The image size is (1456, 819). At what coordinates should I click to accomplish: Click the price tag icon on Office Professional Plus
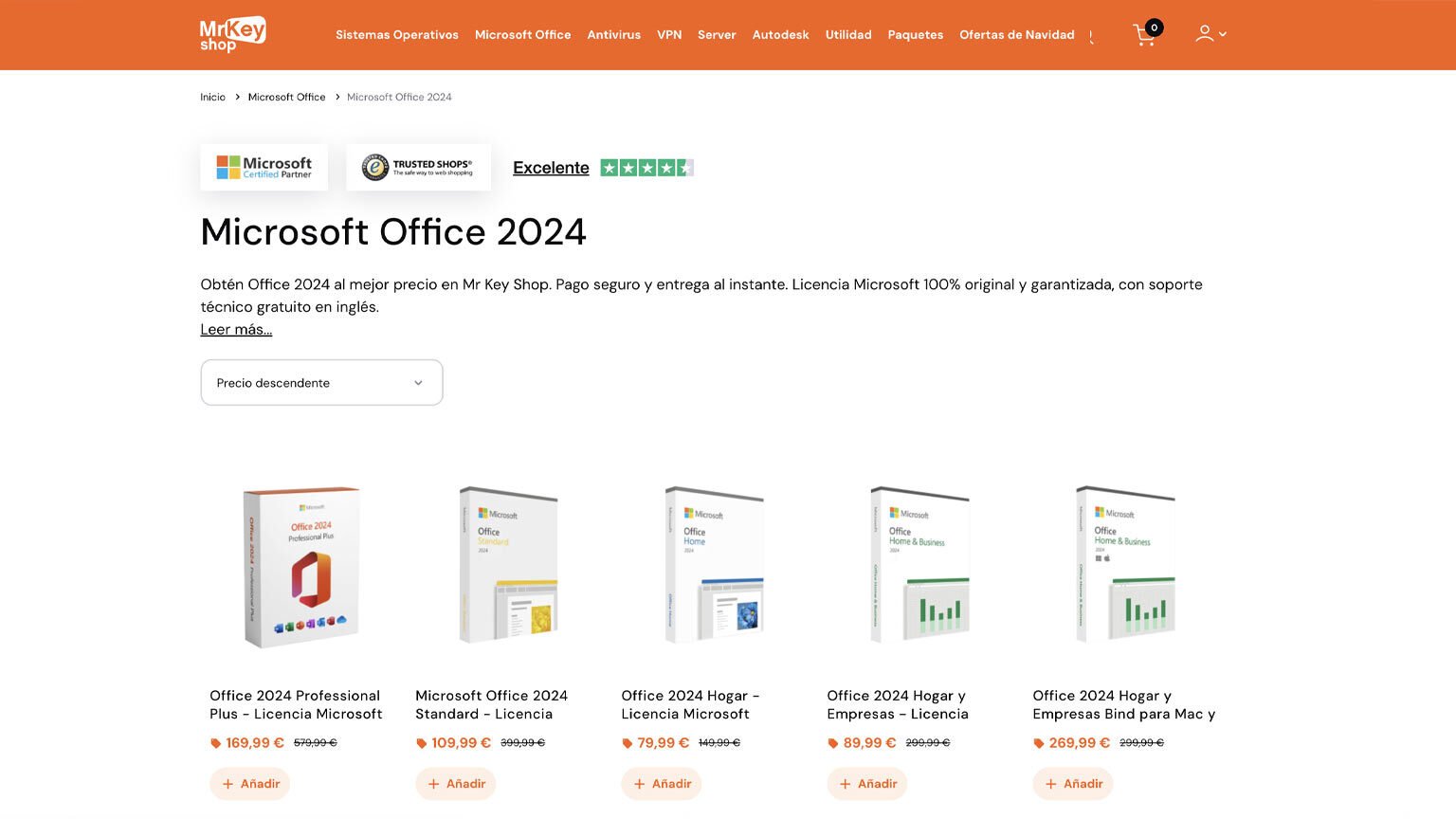click(x=215, y=743)
